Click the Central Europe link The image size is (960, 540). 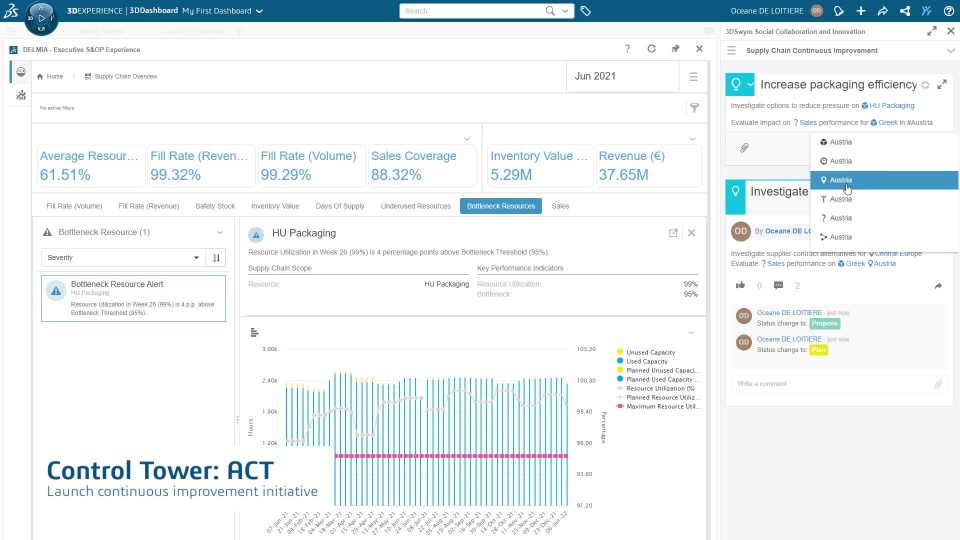pyautogui.click(x=898, y=253)
